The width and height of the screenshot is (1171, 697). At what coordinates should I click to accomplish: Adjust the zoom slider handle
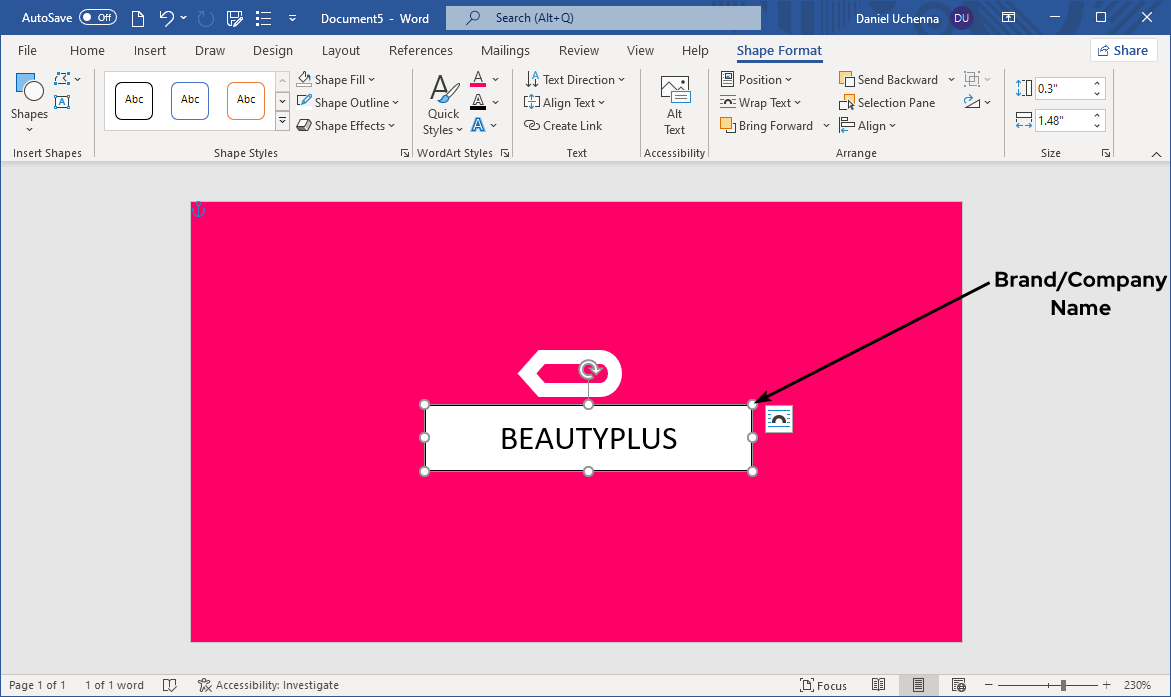tap(1063, 685)
